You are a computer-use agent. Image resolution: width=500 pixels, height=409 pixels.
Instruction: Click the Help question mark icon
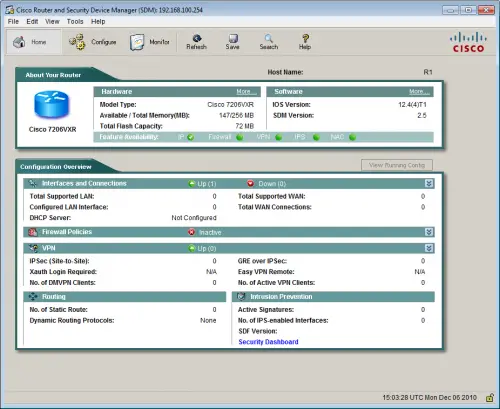[x=305, y=38]
